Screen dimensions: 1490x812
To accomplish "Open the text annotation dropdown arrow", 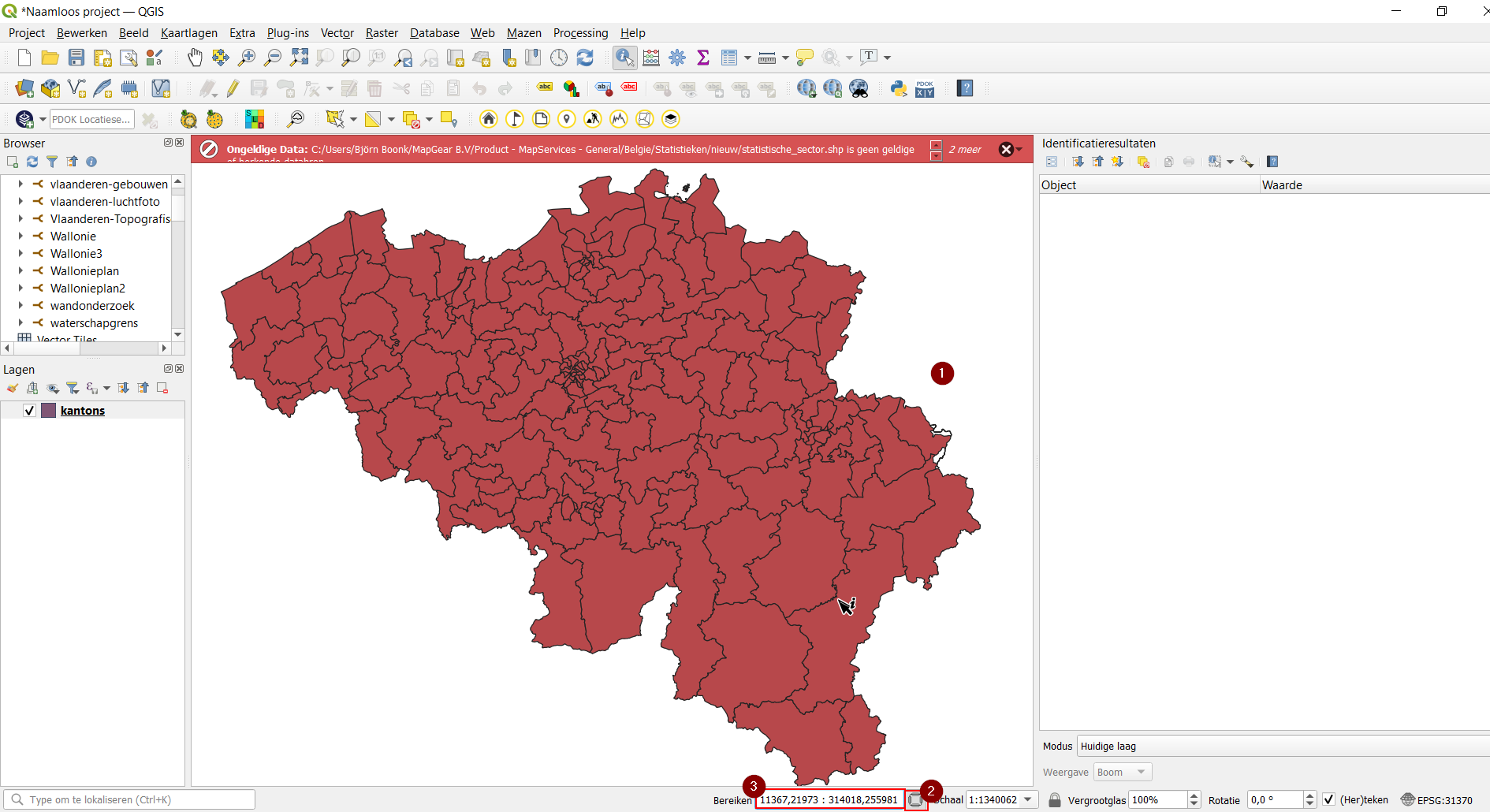I will point(887,58).
